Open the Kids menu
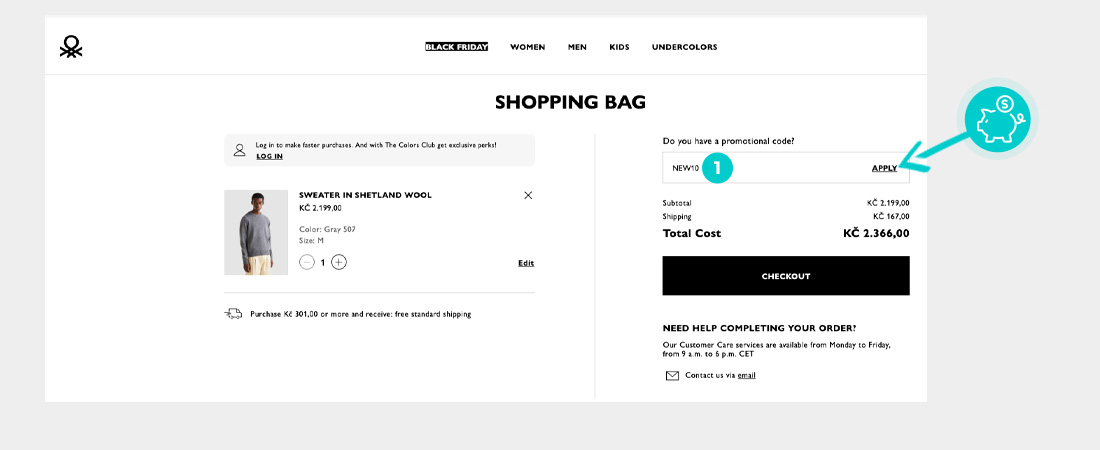This screenshot has width=1100, height=450. pos(619,47)
